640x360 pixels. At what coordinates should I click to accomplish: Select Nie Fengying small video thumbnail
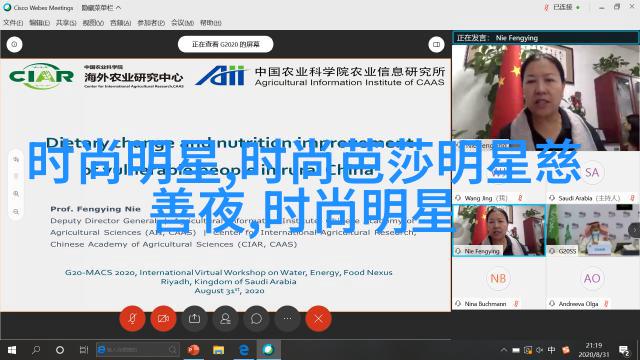[x=499, y=231]
